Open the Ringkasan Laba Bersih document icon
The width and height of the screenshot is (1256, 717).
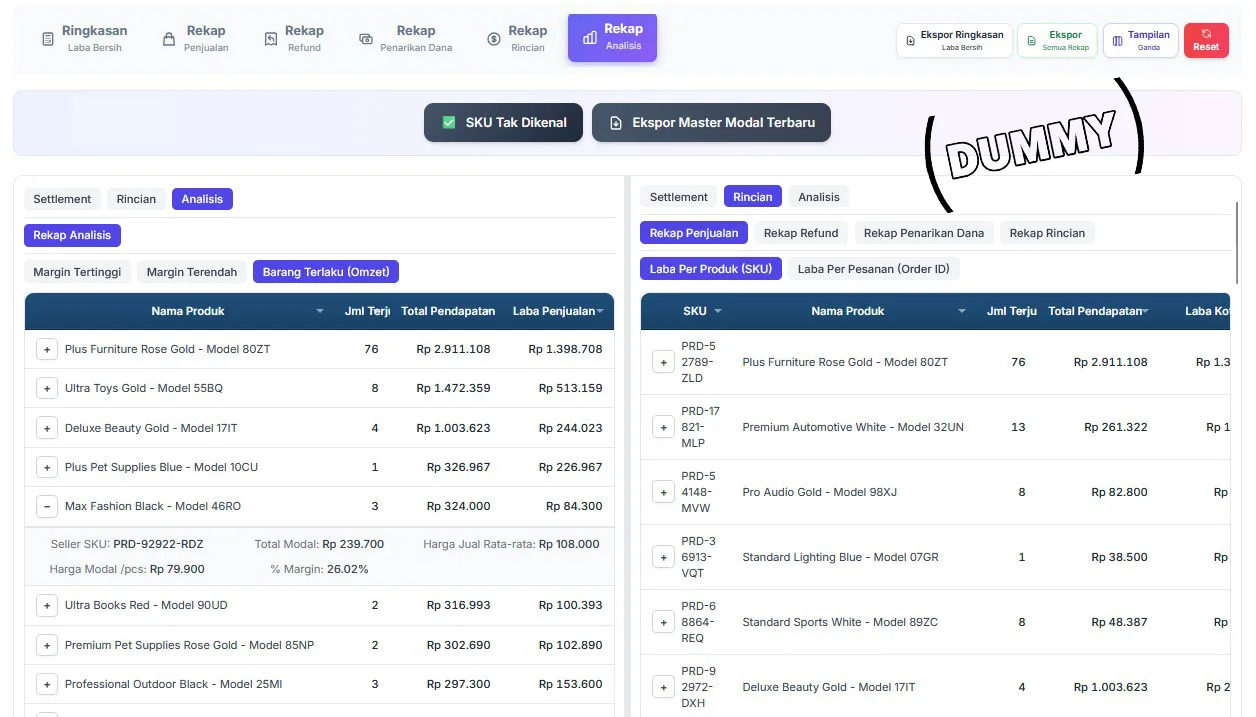coord(48,39)
